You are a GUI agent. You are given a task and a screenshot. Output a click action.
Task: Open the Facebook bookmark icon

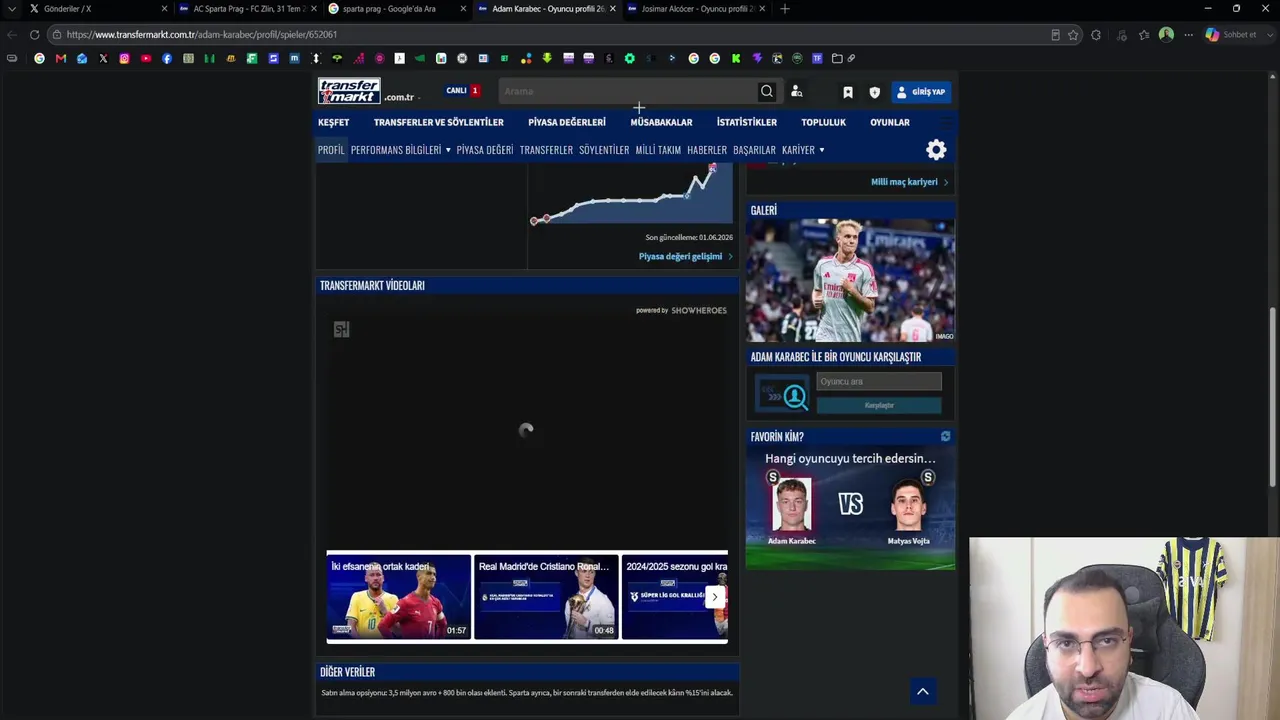point(167,59)
